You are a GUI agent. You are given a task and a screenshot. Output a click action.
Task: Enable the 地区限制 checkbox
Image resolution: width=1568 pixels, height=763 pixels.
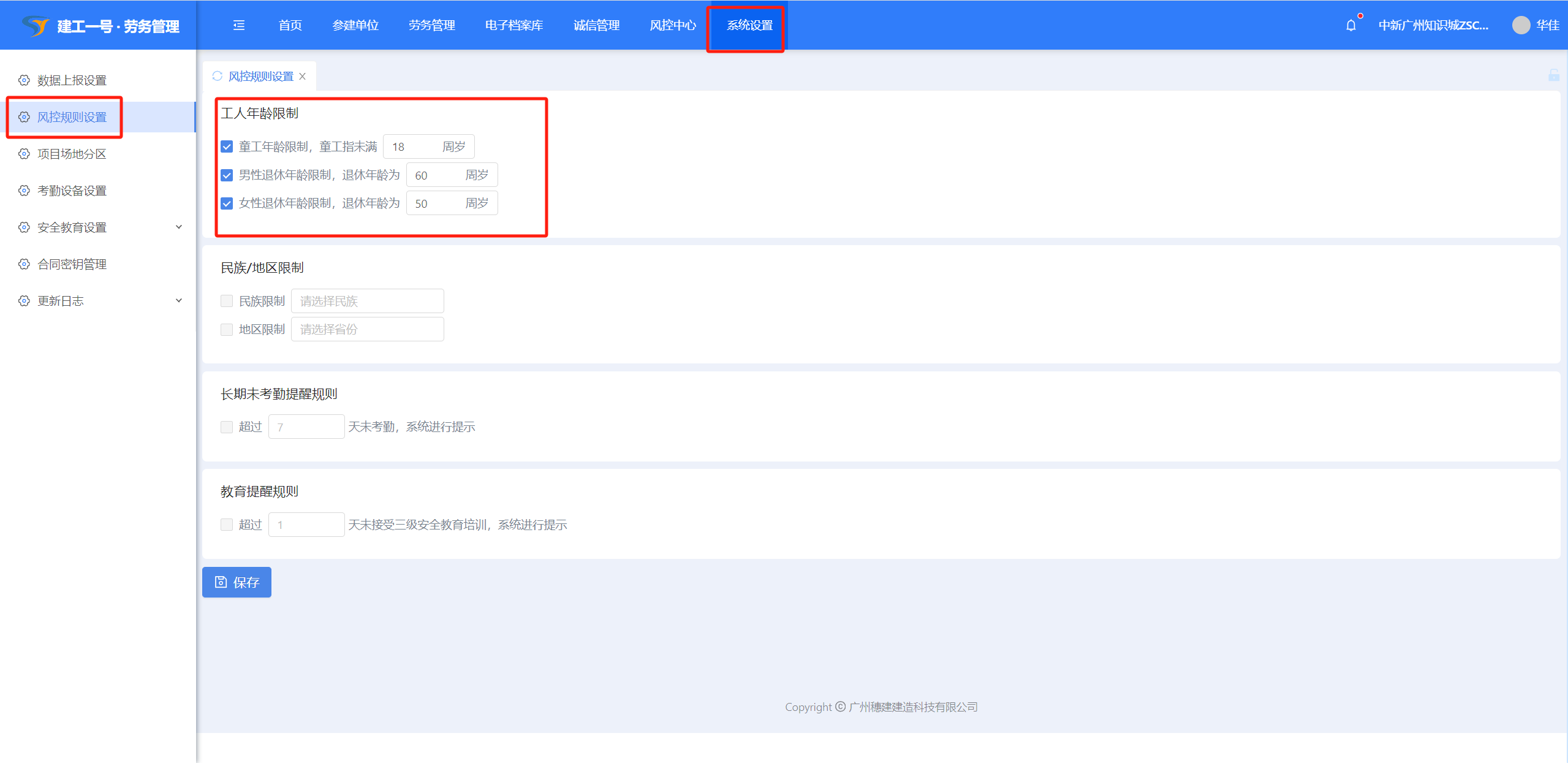pos(227,329)
